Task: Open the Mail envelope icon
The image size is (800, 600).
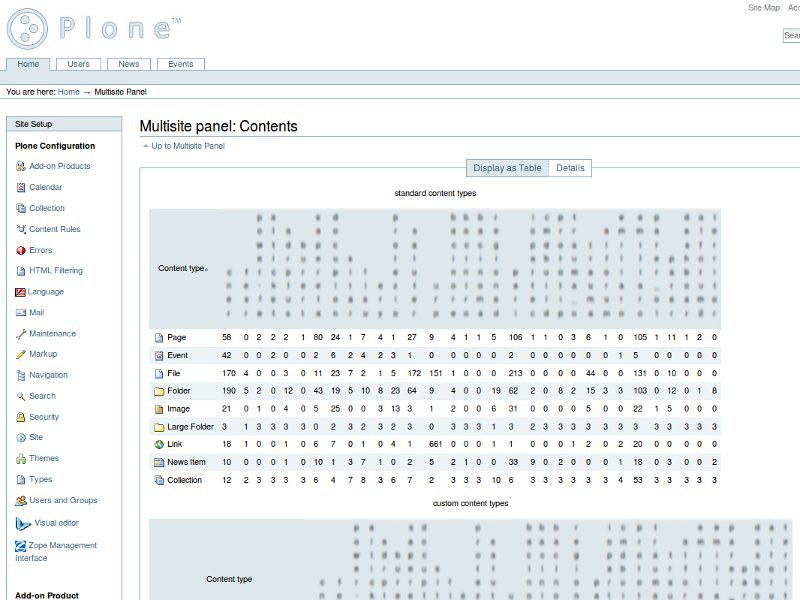Action: (20, 313)
